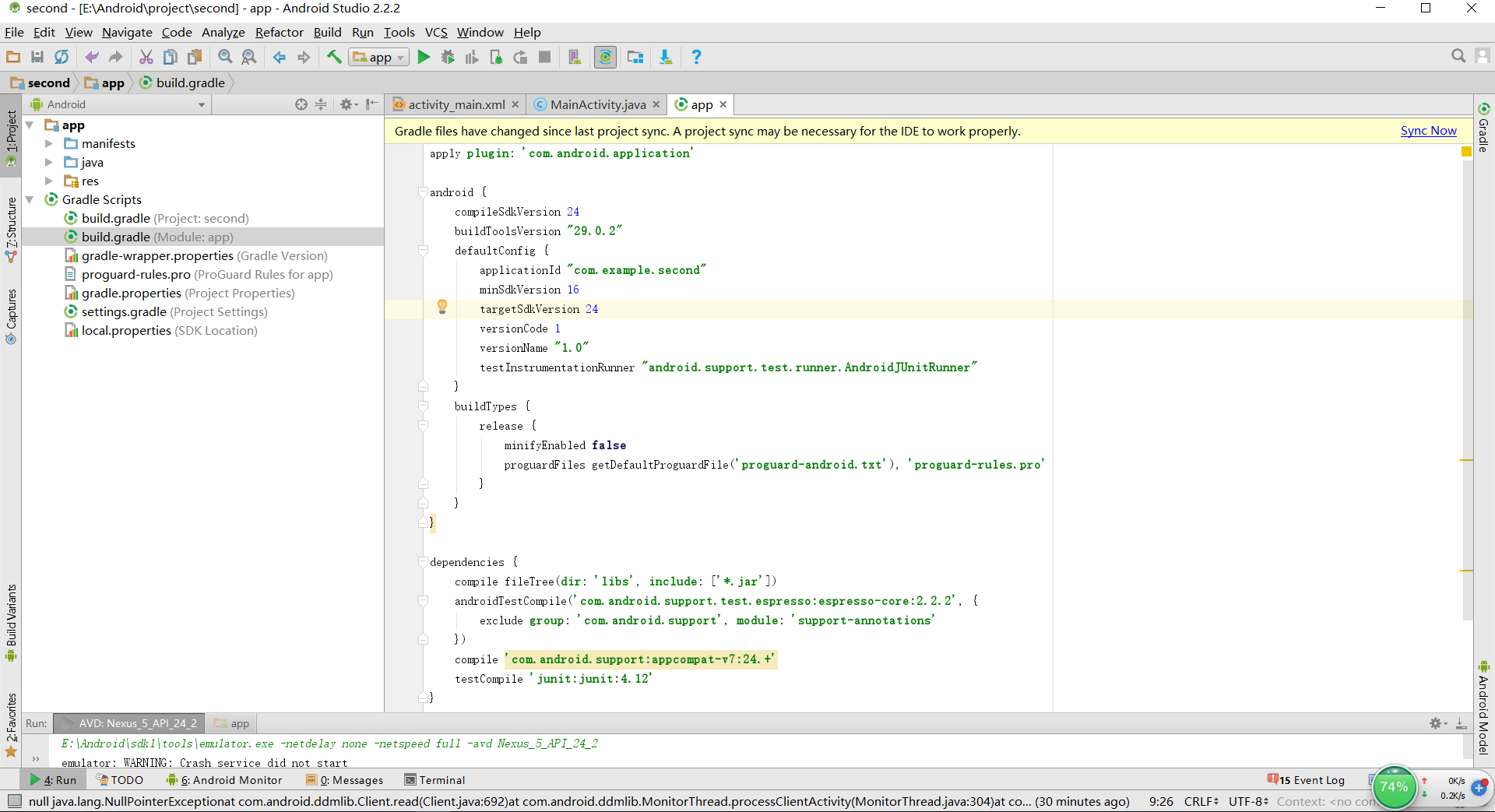1495x812 pixels.
Task: Click Scroll from Source target icon in Project panel
Action: click(300, 104)
